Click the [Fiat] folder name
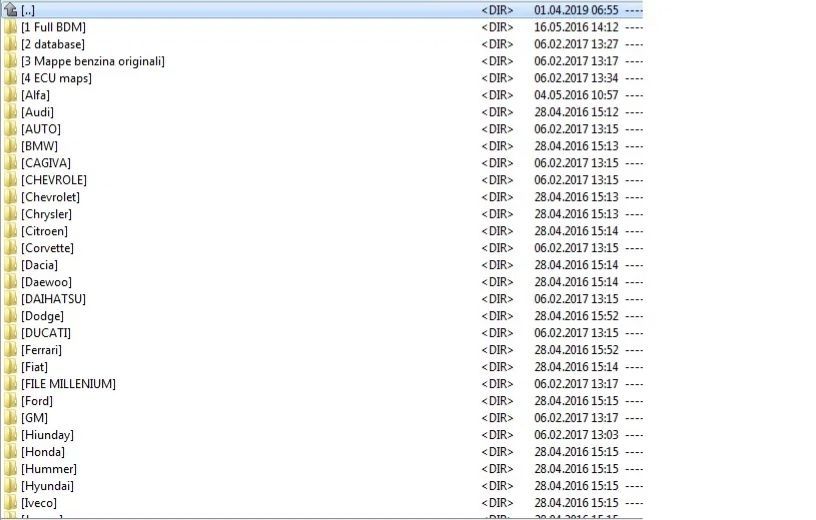Image resolution: width=816 pixels, height=520 pixels. click(x=34, y=367)
